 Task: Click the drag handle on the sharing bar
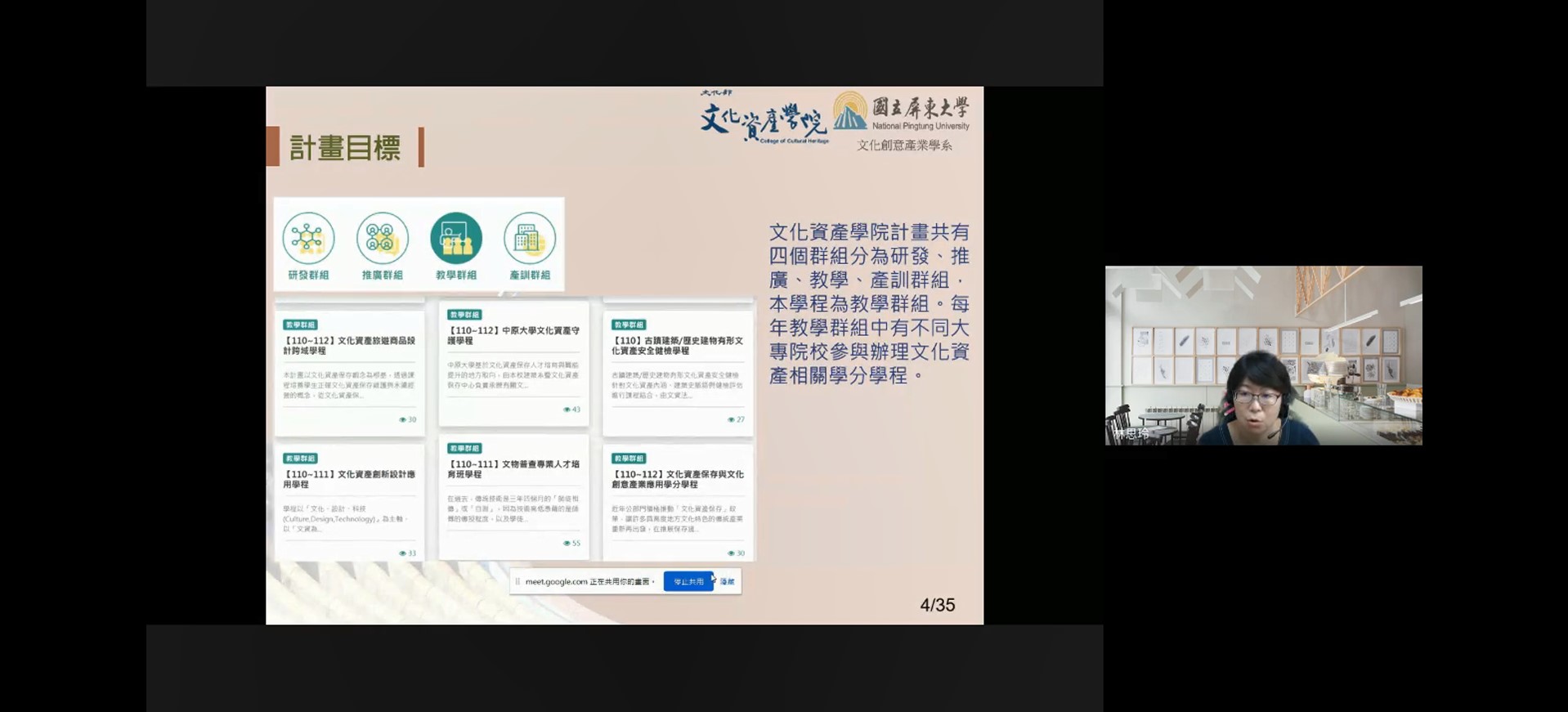pyautogui.click(x=517, y=581)
